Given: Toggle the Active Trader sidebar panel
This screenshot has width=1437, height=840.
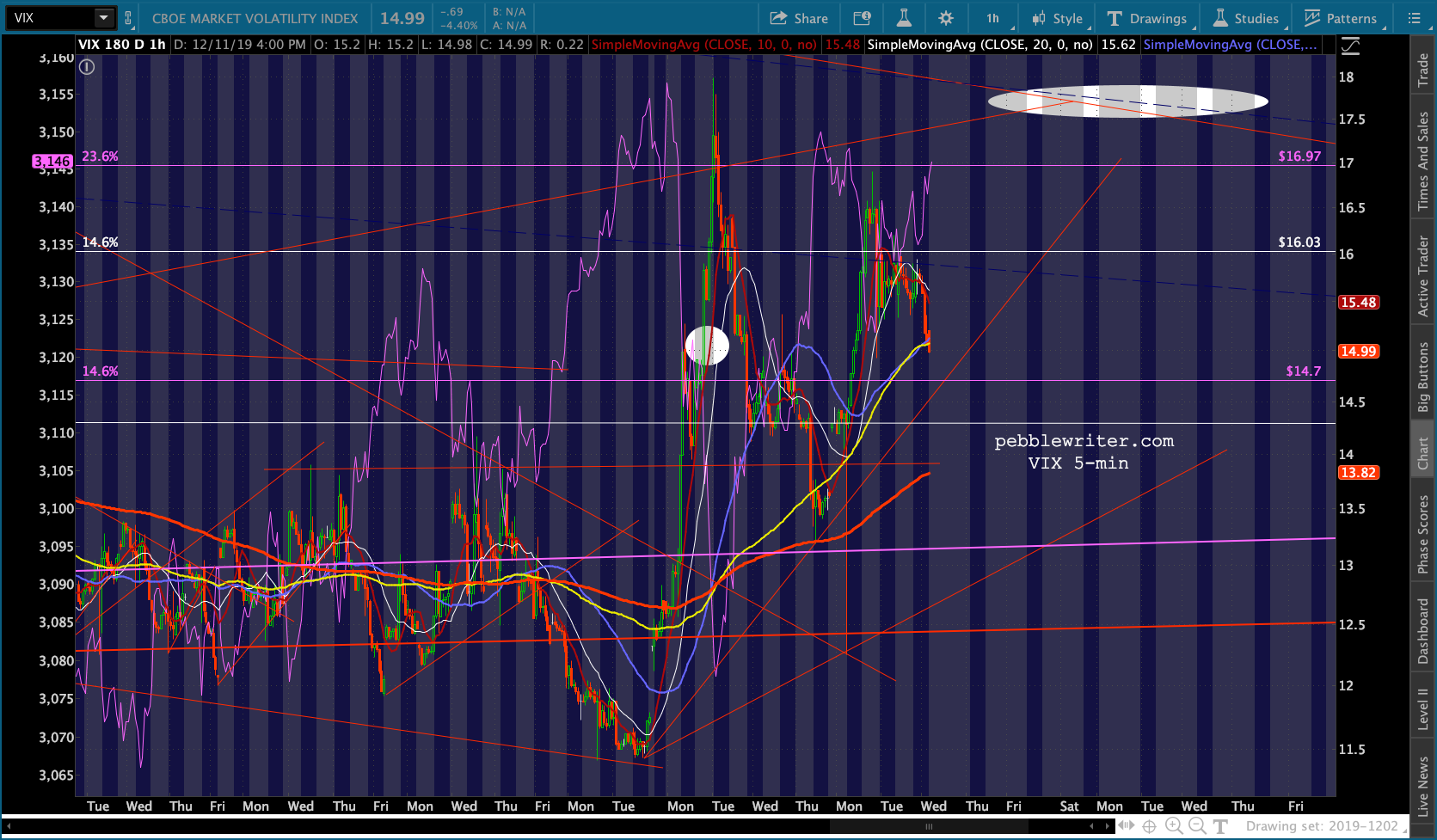Looking at the screenshot, I should coord(1423,275).
